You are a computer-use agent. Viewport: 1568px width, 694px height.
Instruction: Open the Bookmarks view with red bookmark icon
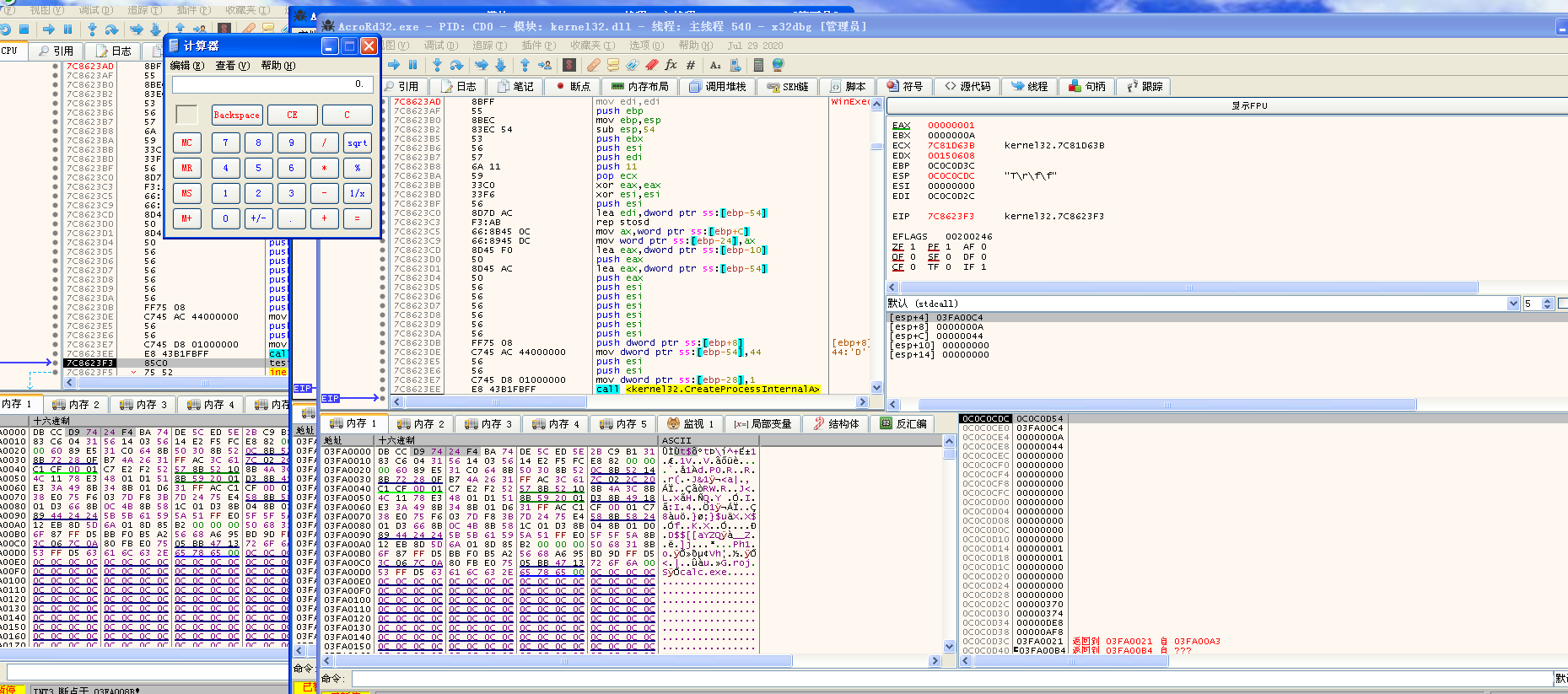(651, 65)
